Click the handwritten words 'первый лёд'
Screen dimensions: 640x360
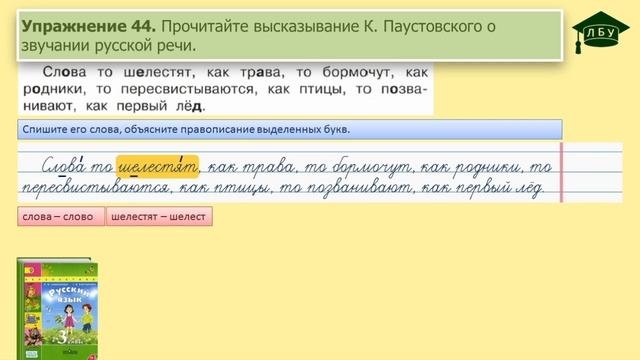[x=499, y=187]
